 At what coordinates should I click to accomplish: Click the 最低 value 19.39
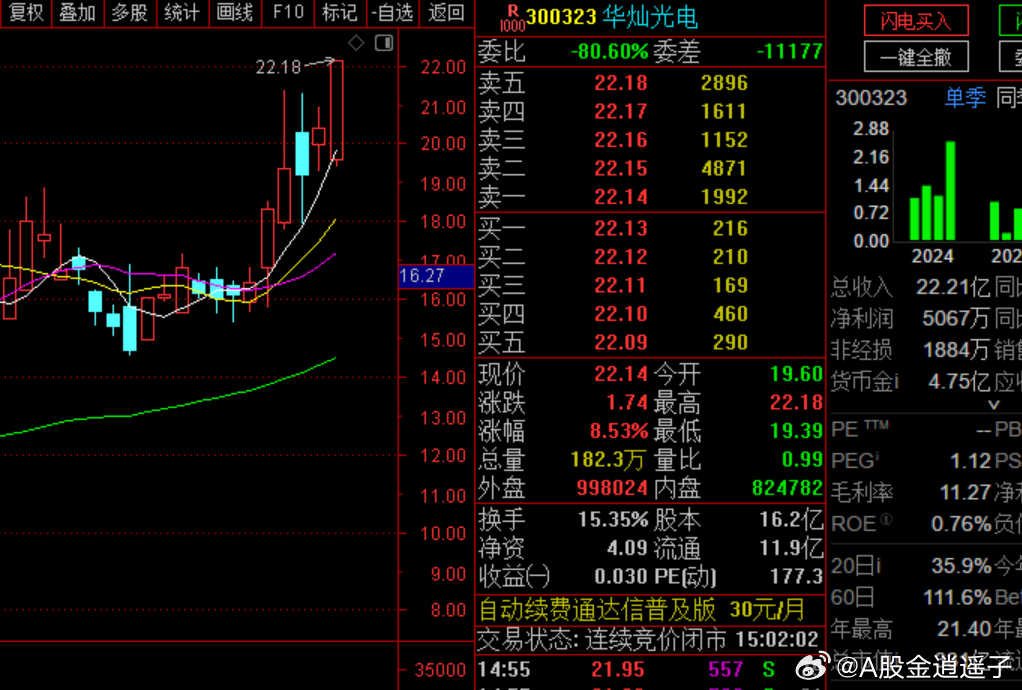[796, 431]
